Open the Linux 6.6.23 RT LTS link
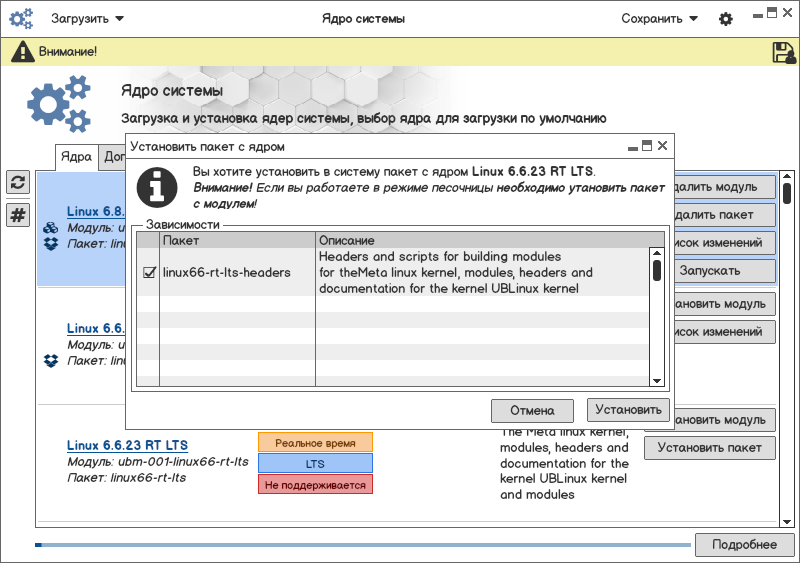Viewport: 800px width, 563px height. point(127,445)
